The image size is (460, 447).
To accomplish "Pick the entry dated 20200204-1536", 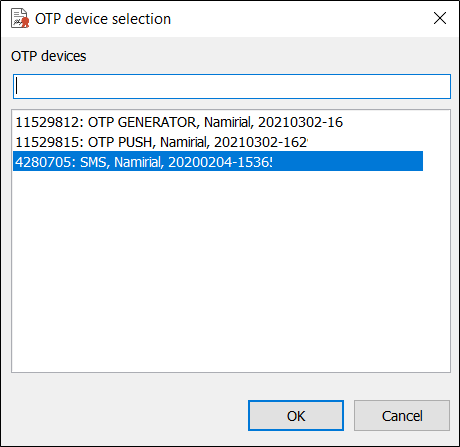I will pyautogui.click(x=218, y=161).
